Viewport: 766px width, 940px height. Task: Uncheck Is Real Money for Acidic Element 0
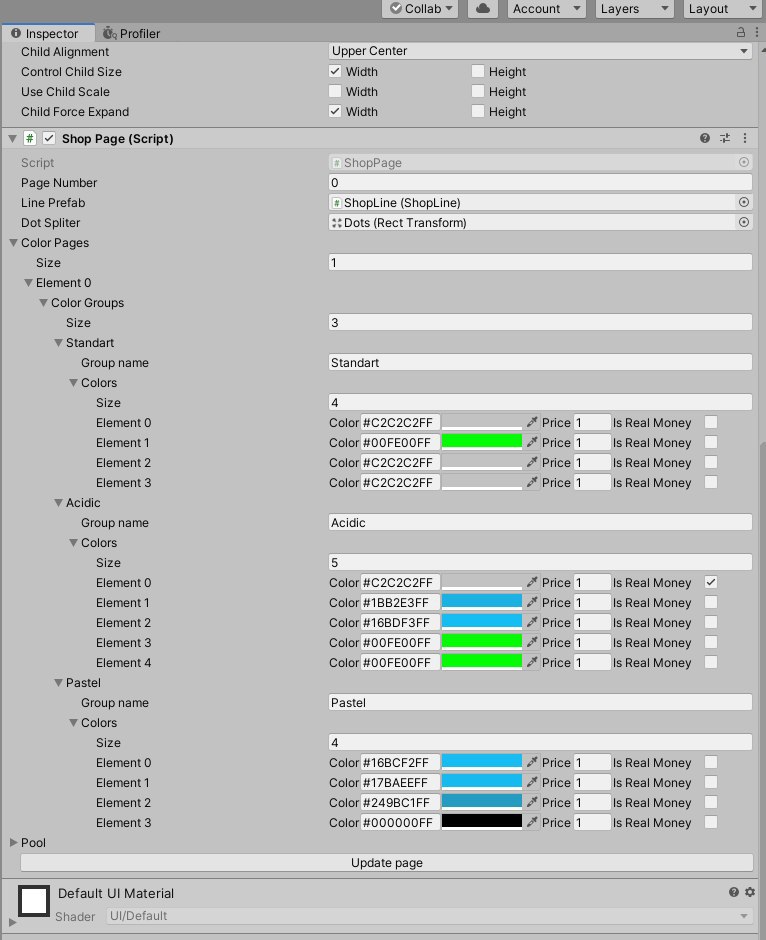(x=711, y=582)
